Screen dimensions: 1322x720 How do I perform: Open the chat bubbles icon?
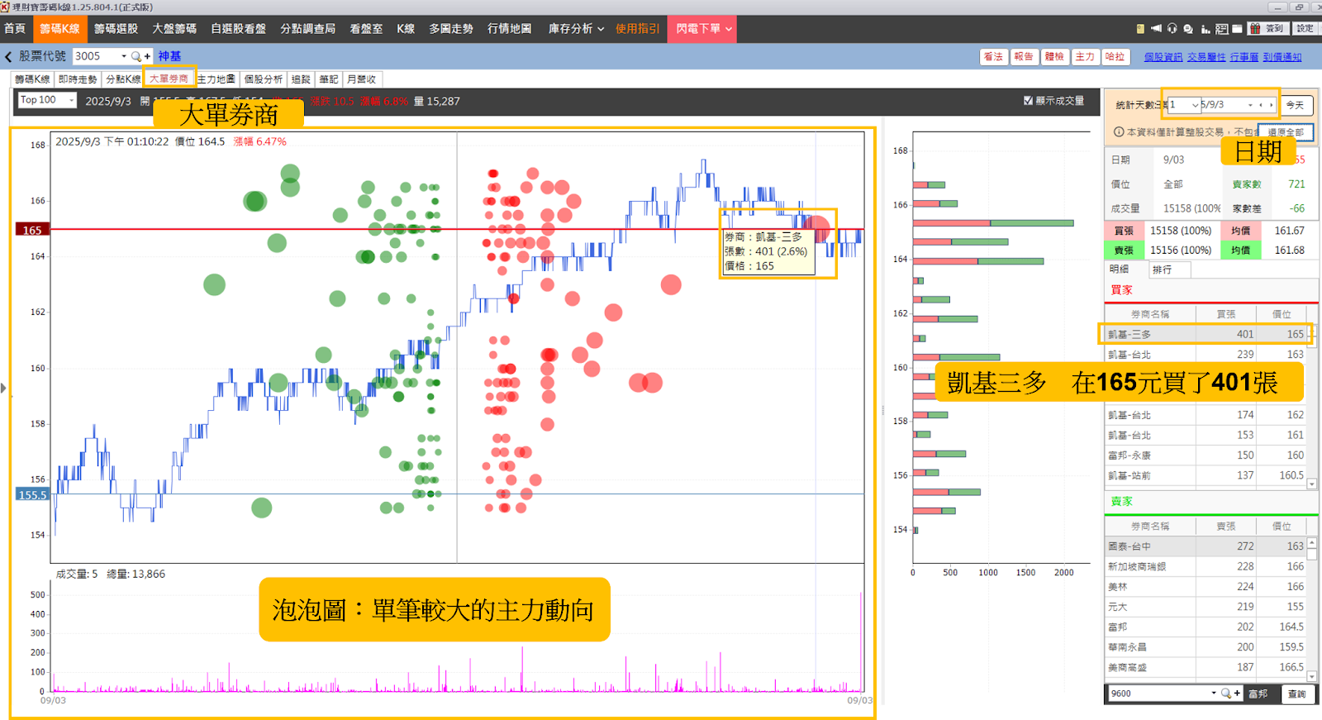[1188, 29]
